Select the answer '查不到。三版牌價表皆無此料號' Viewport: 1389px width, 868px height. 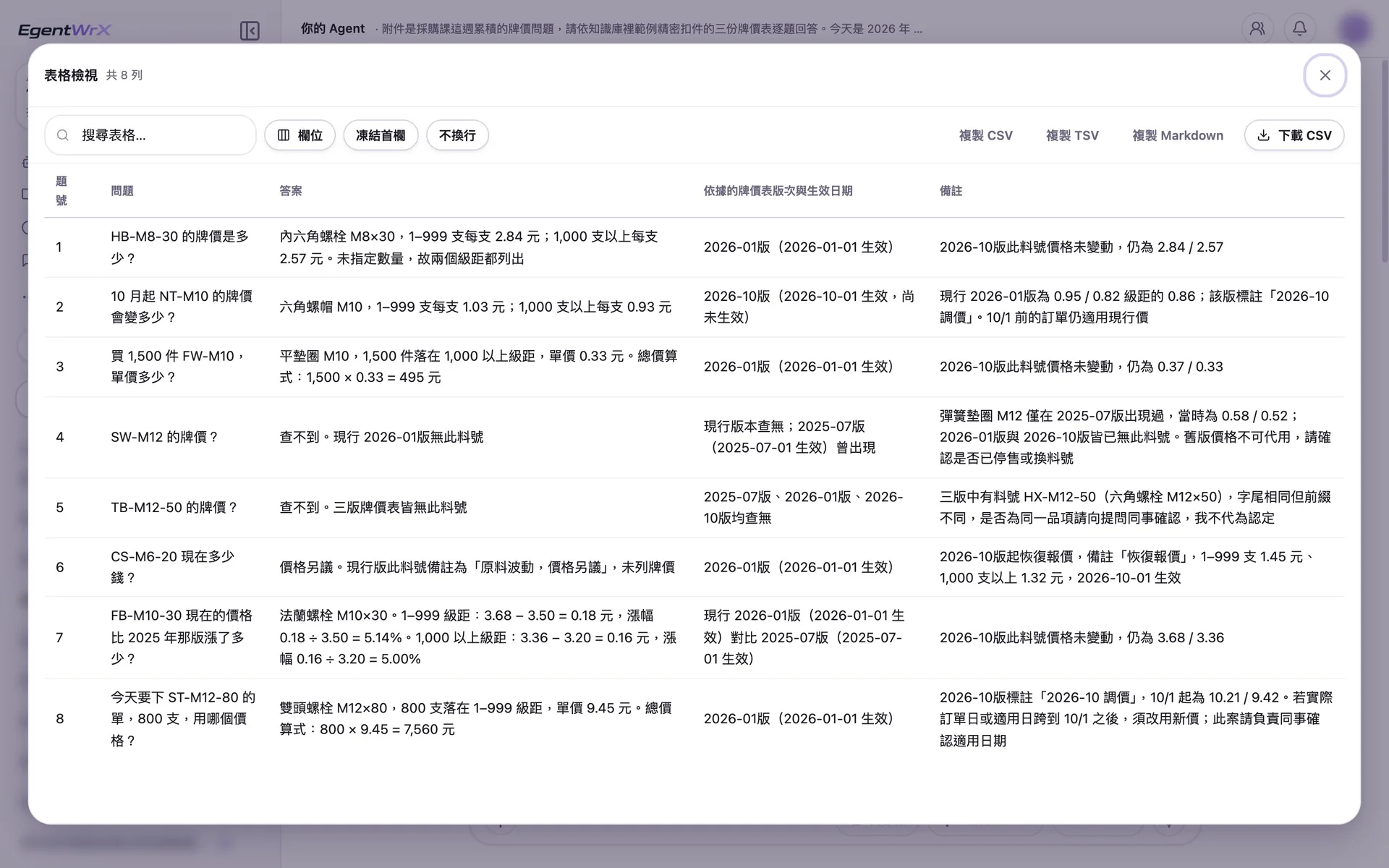[373, 508]
